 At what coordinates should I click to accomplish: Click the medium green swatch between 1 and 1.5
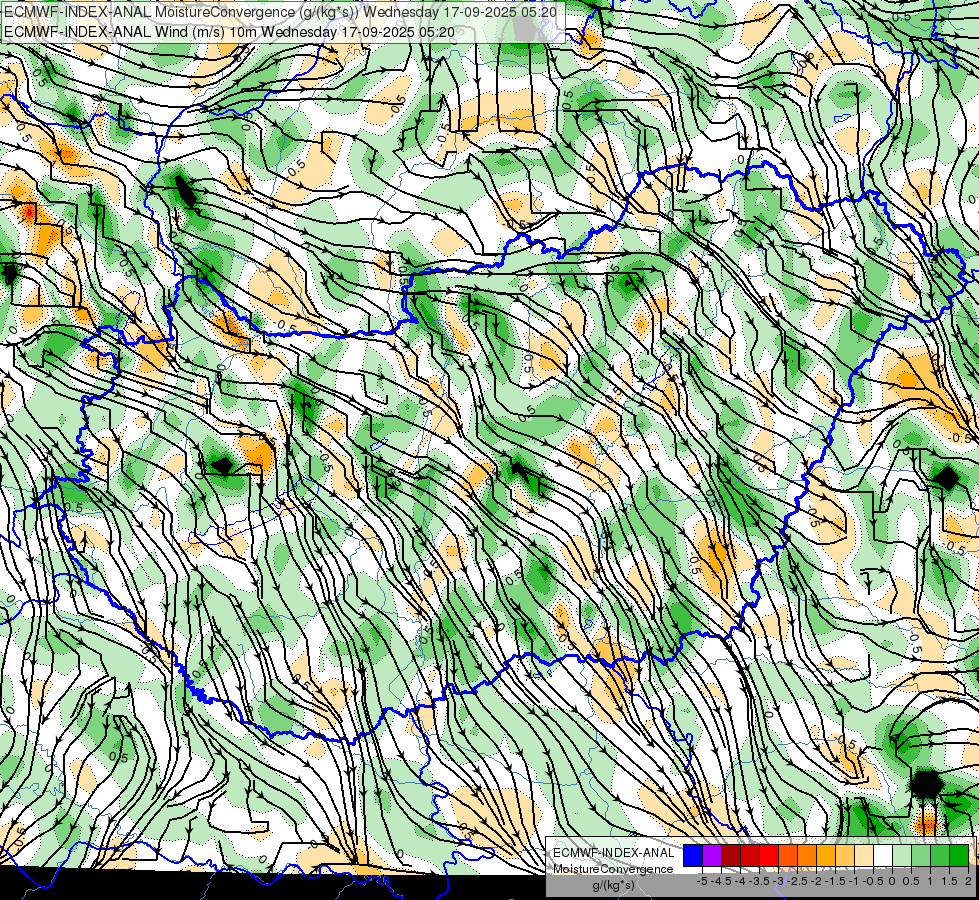coord(940,856)
